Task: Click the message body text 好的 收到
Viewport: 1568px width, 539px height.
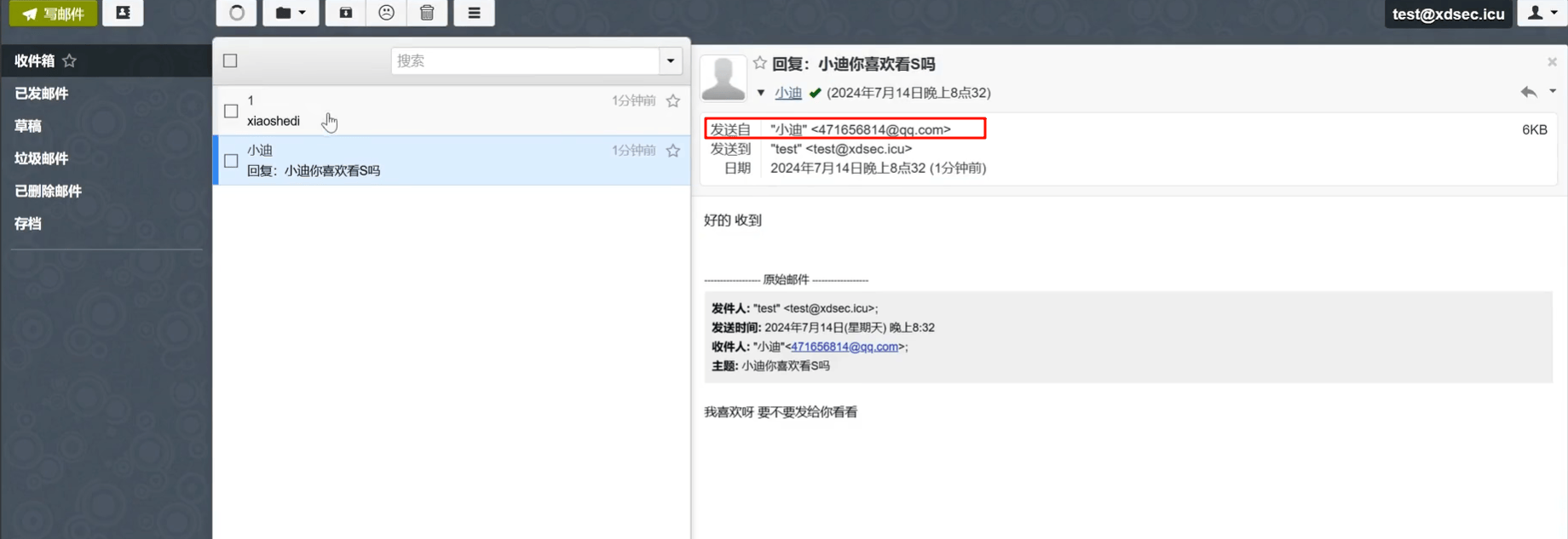Action: pos(733,221)
